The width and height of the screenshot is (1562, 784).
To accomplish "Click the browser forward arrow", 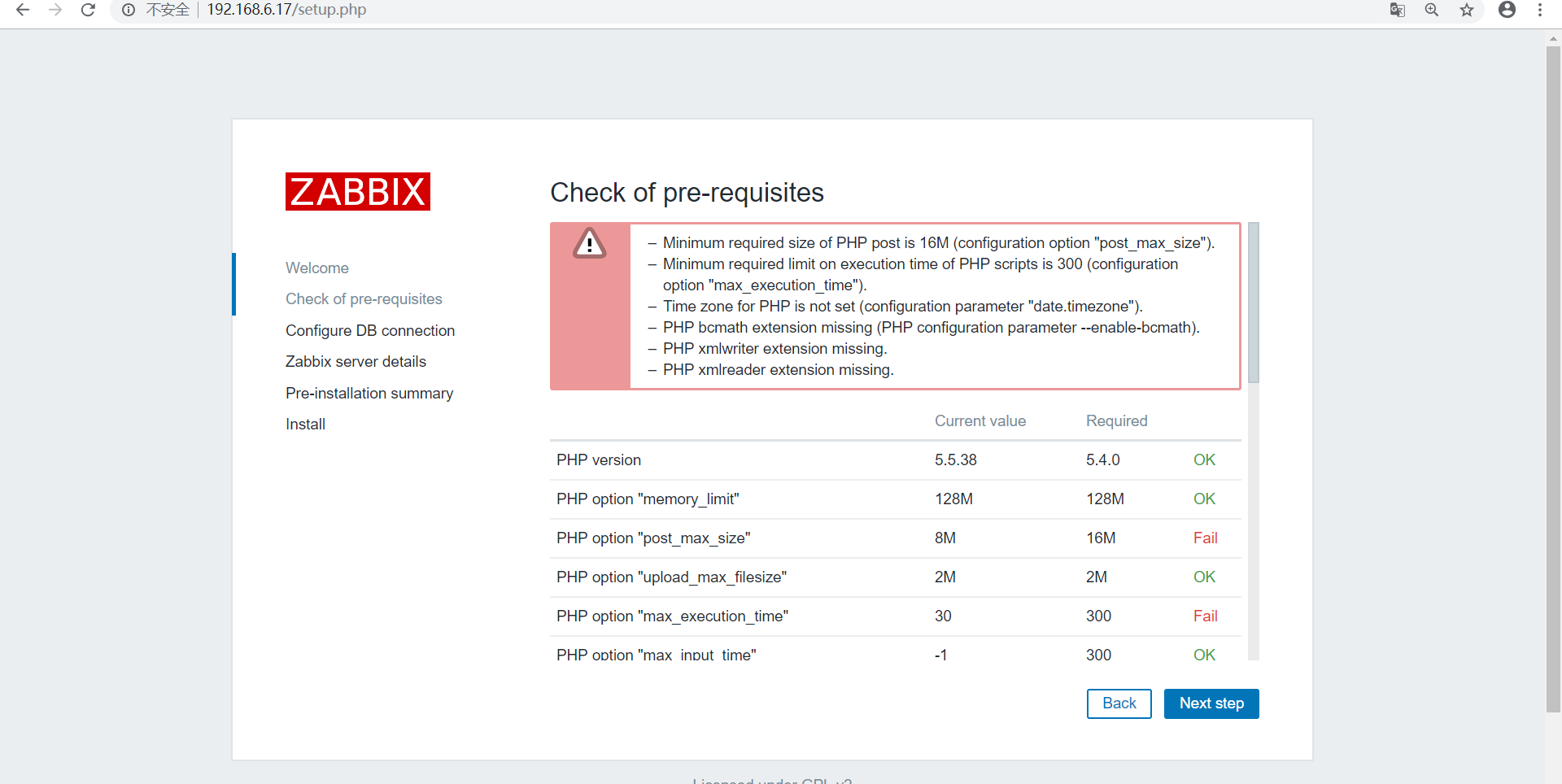I will 55,10.
